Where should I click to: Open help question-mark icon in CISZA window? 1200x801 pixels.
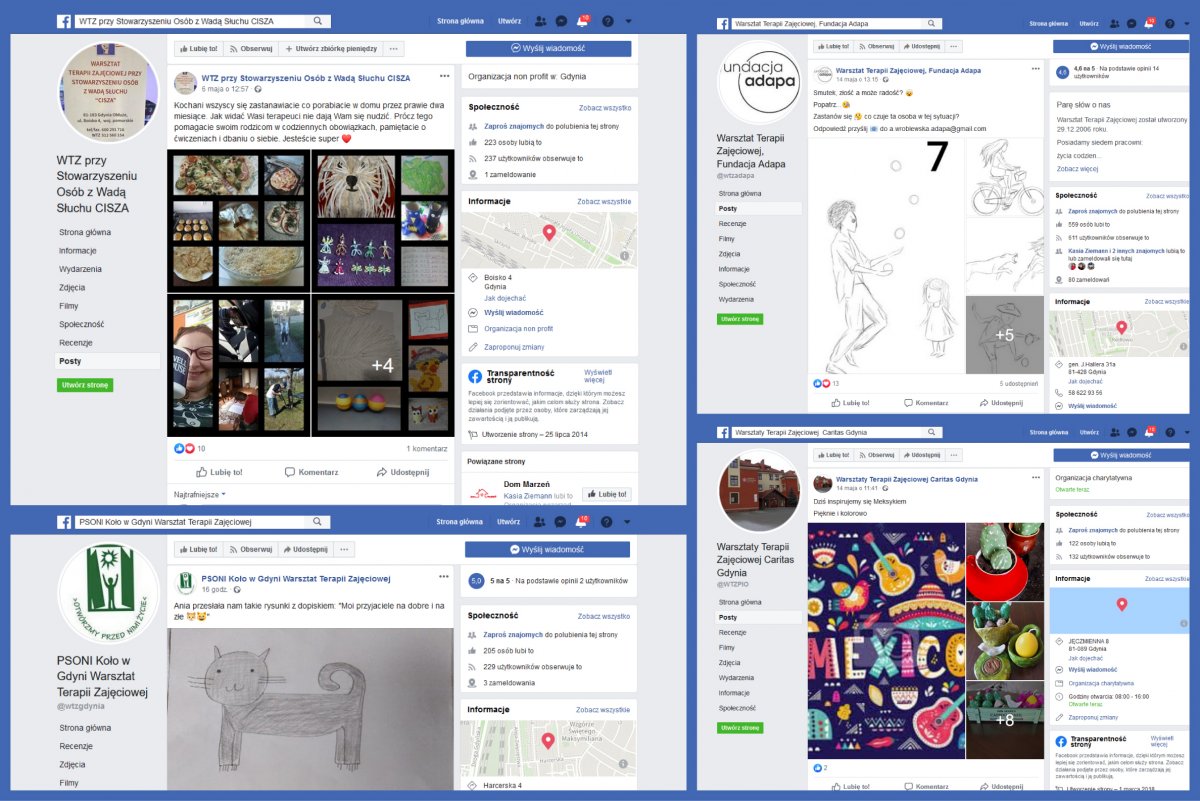(606, 21)
